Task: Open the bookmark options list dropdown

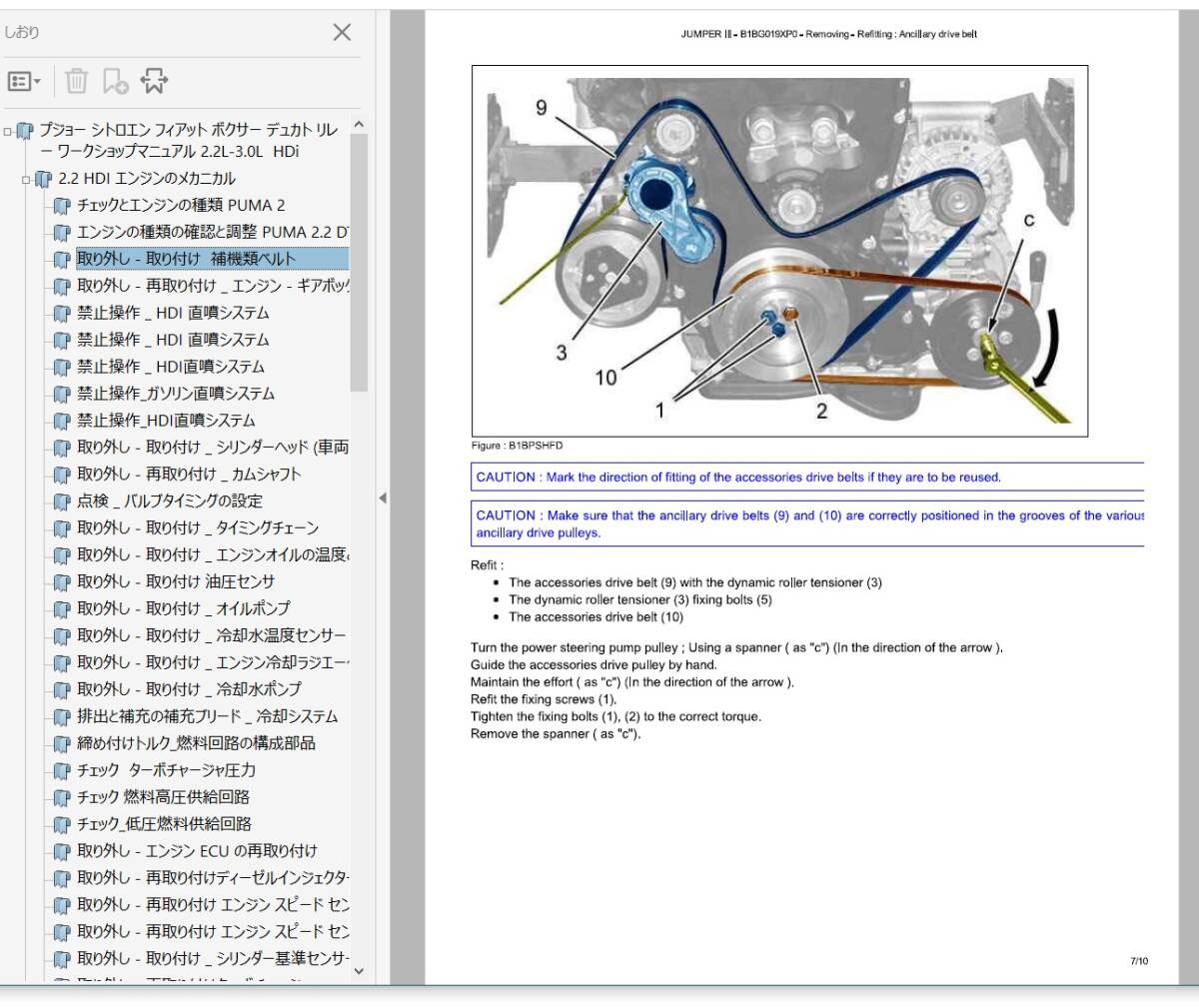Action: (24, 81)
